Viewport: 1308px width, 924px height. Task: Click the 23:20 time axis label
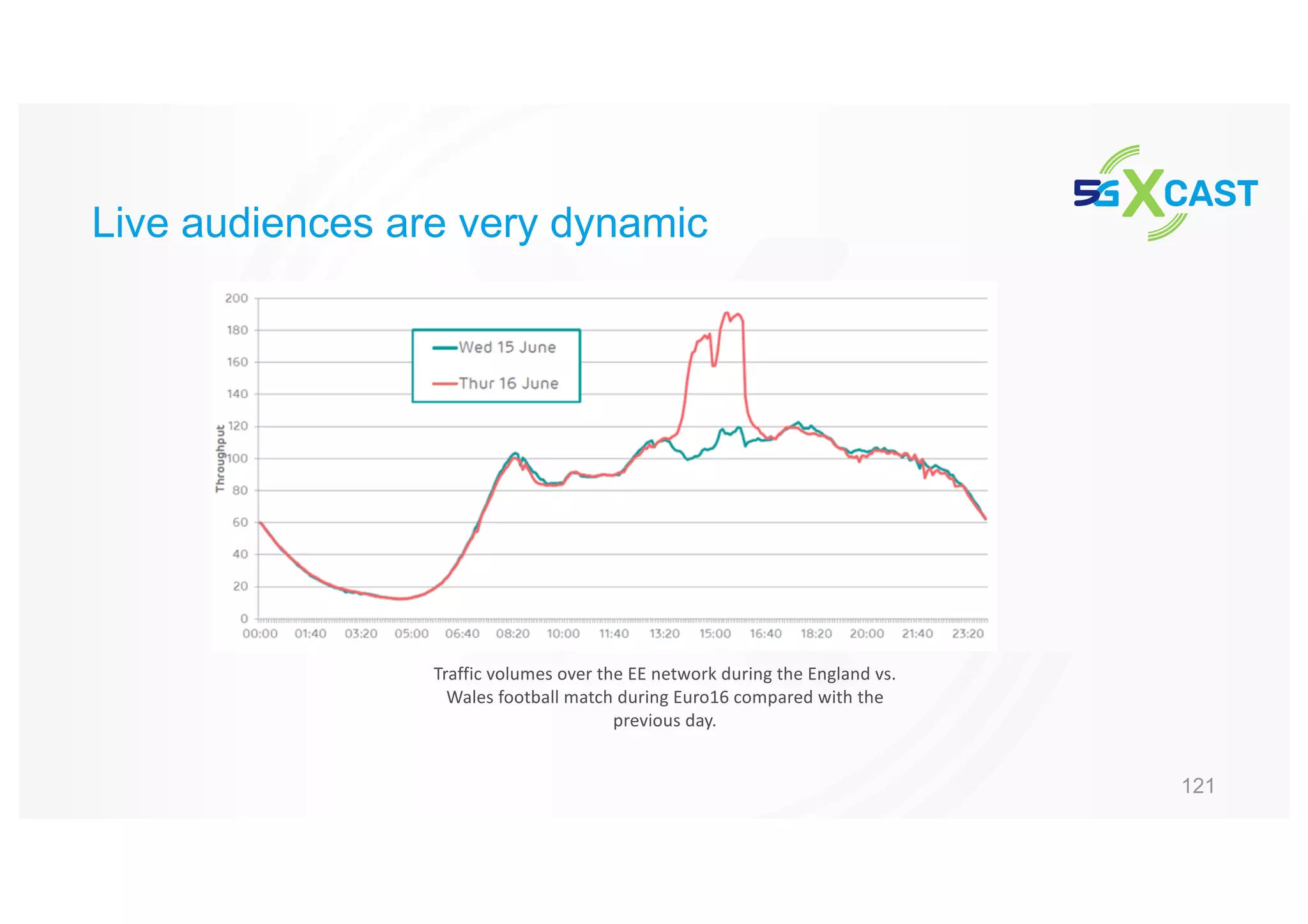pos(968,633)
